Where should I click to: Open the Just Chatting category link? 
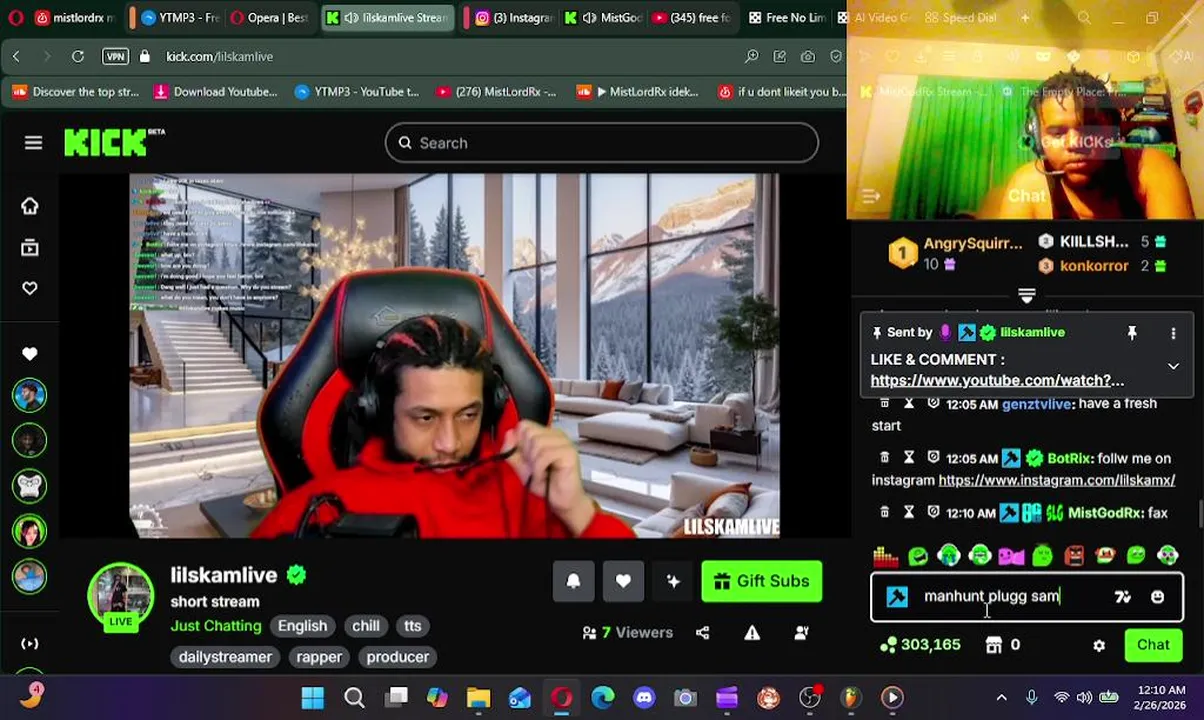pos(216,626)
